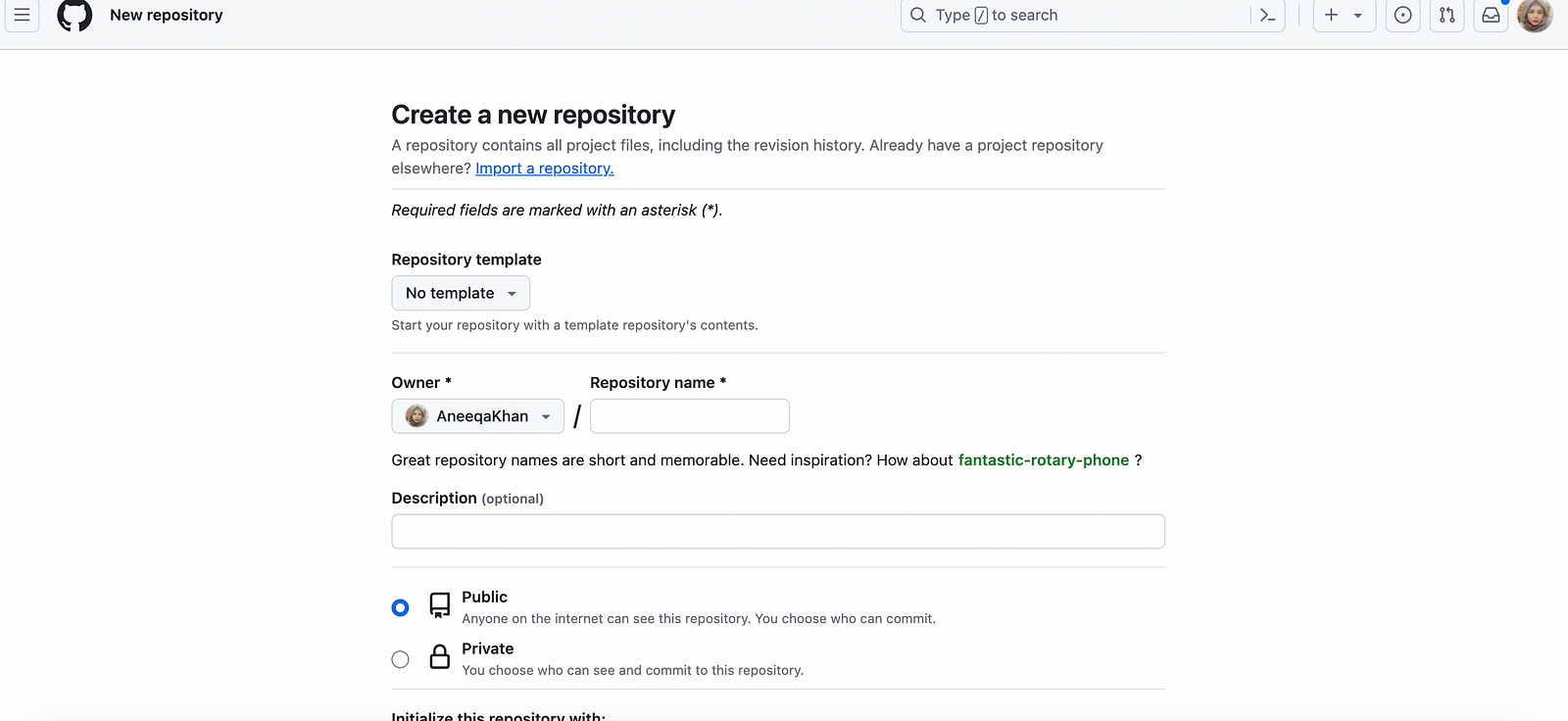
Task: Click the Create a new repository heading
Action: click(533, 115)
